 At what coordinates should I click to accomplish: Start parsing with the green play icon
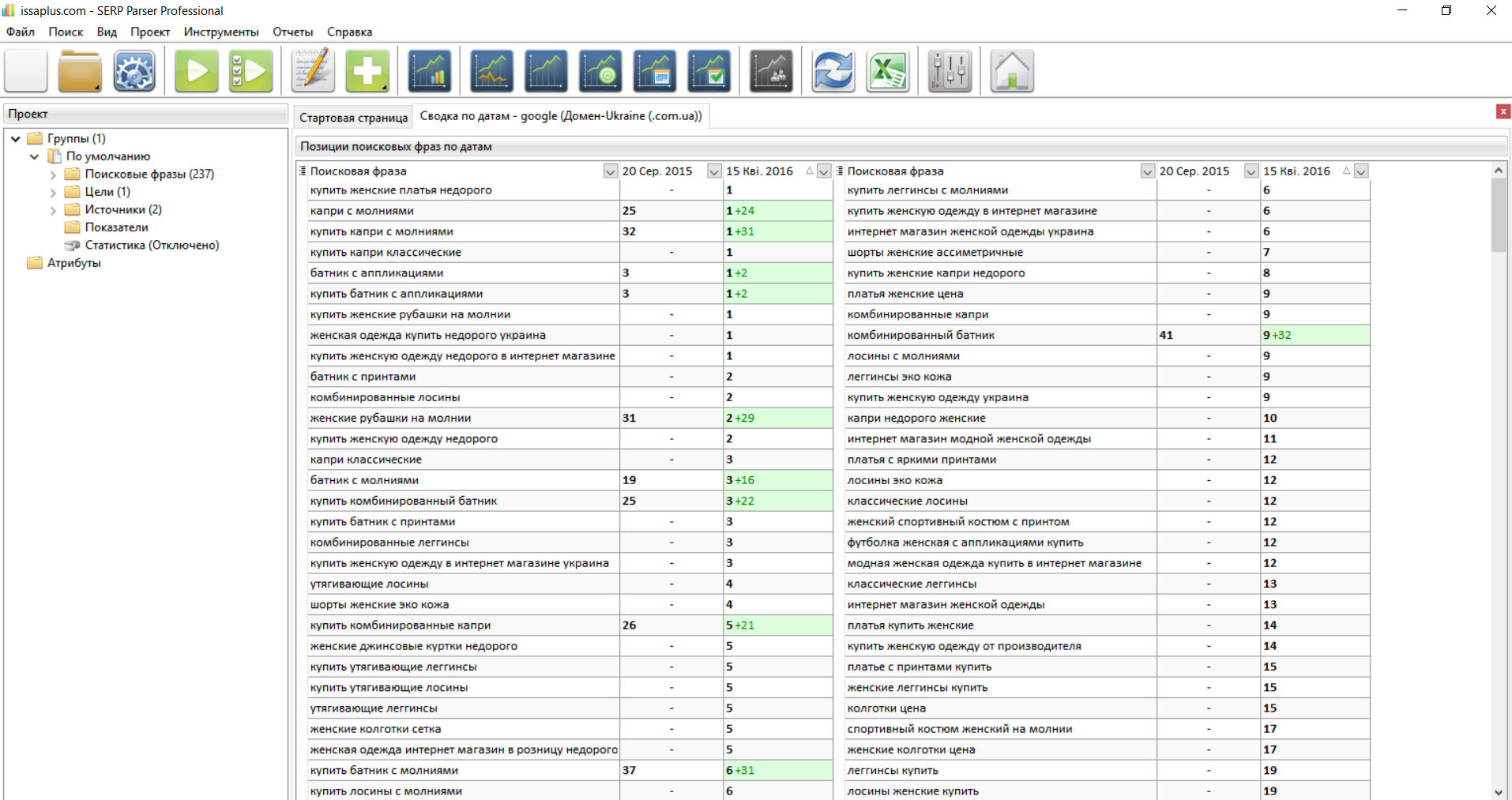197,71
